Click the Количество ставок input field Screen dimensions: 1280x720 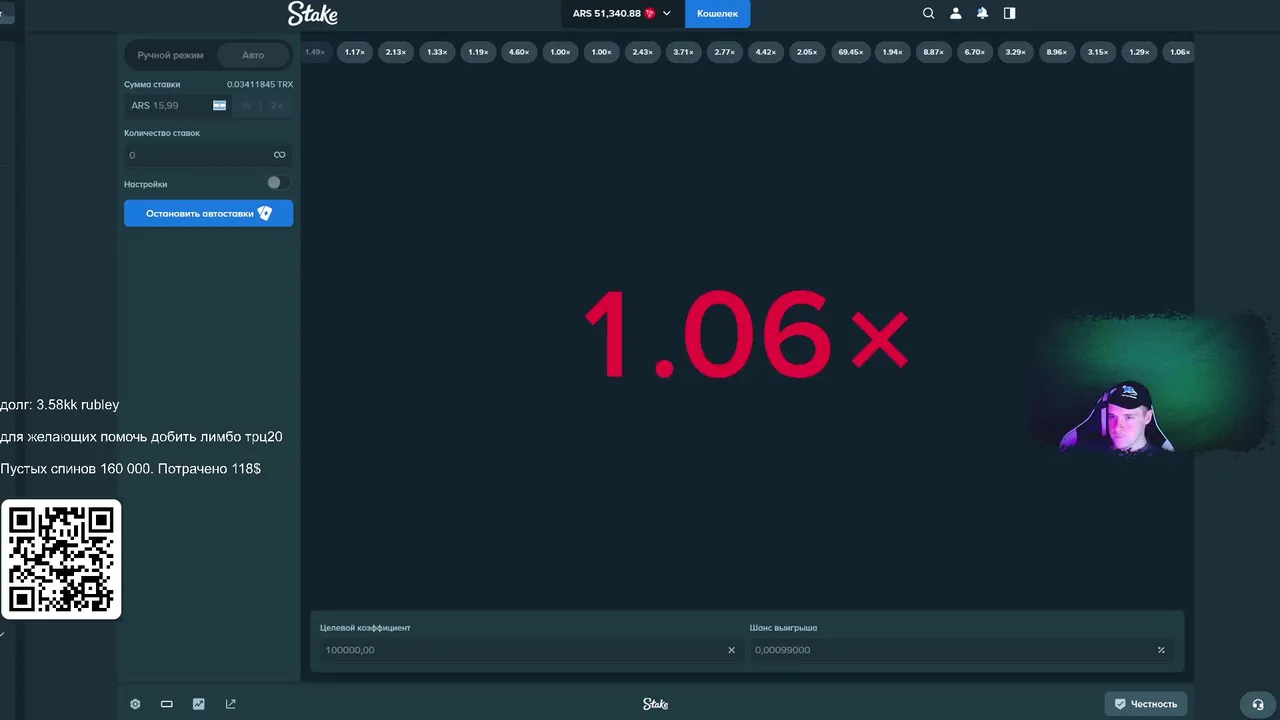pos(208,155)
